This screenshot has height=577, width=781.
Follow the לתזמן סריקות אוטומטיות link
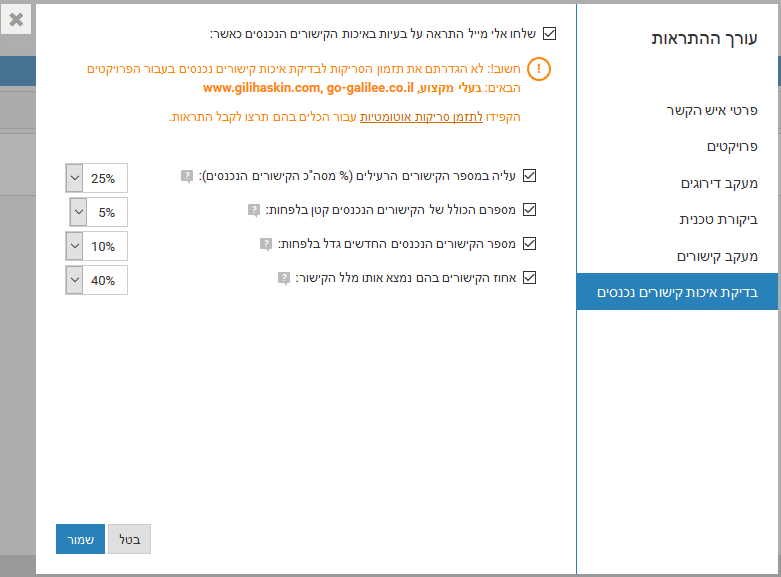pos(421,117)
